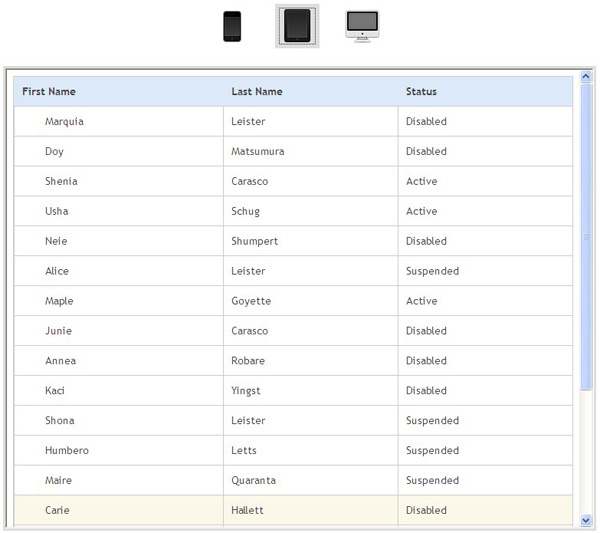This screenshot has width=600, height=533.
Task: Select the tablet device preview icon
Action: (x=297, y=26)
